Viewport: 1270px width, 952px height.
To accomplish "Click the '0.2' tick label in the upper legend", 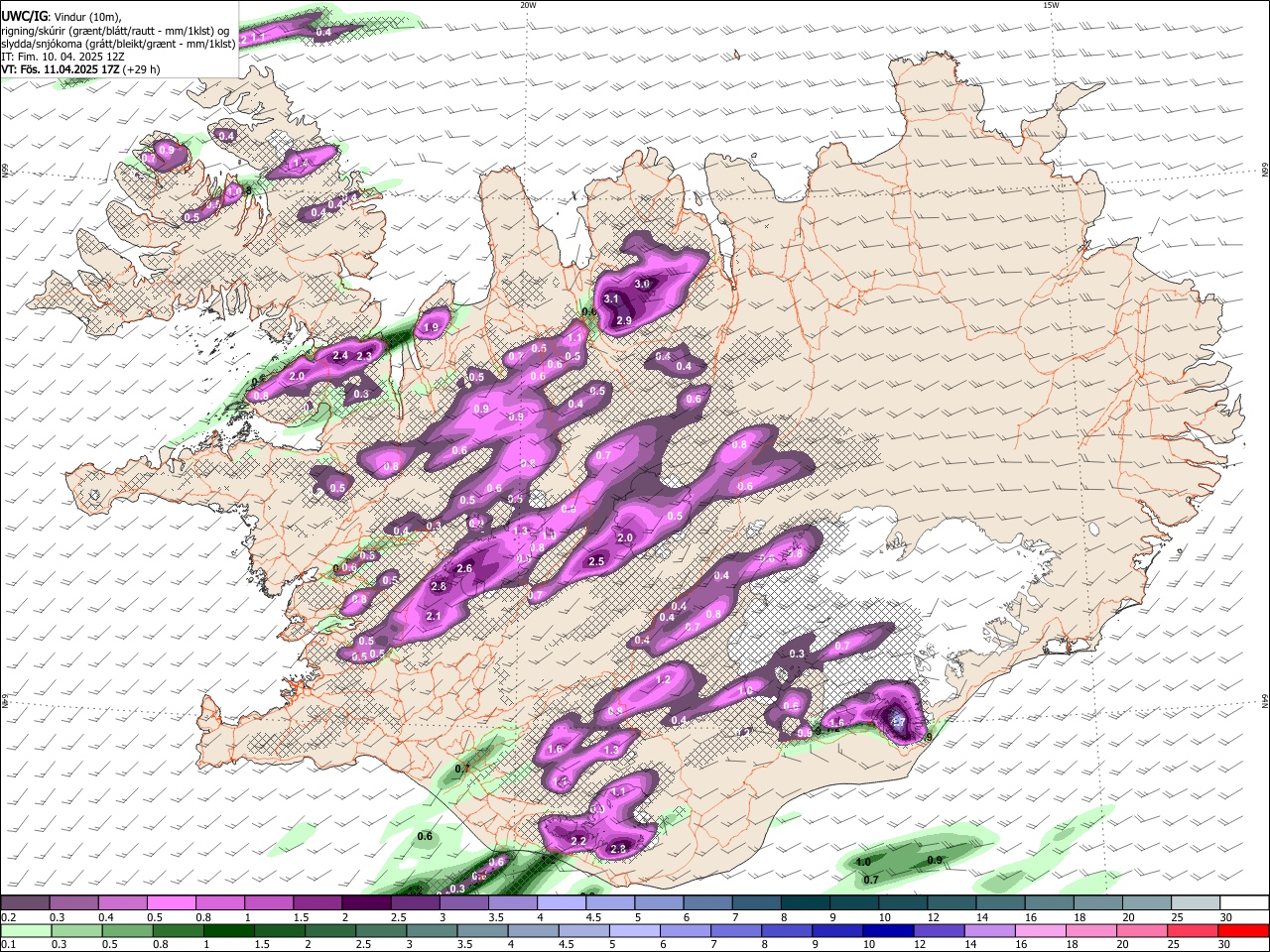I will coord(7,917).
